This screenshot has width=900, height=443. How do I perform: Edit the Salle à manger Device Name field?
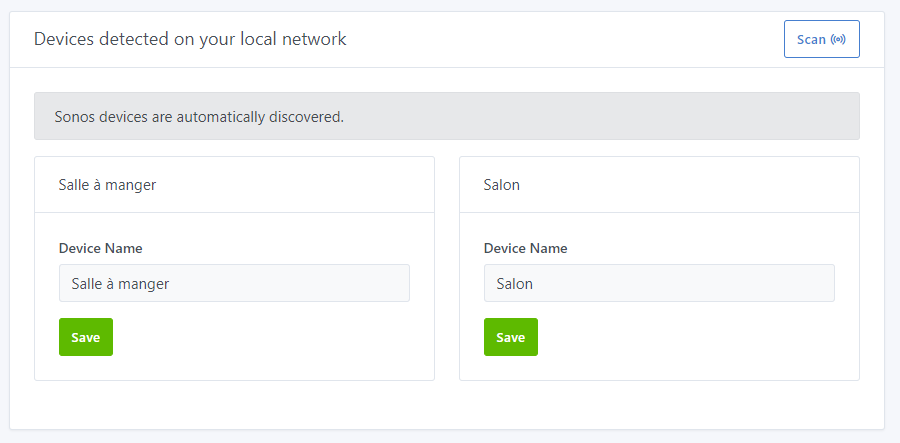click(234, 283)
